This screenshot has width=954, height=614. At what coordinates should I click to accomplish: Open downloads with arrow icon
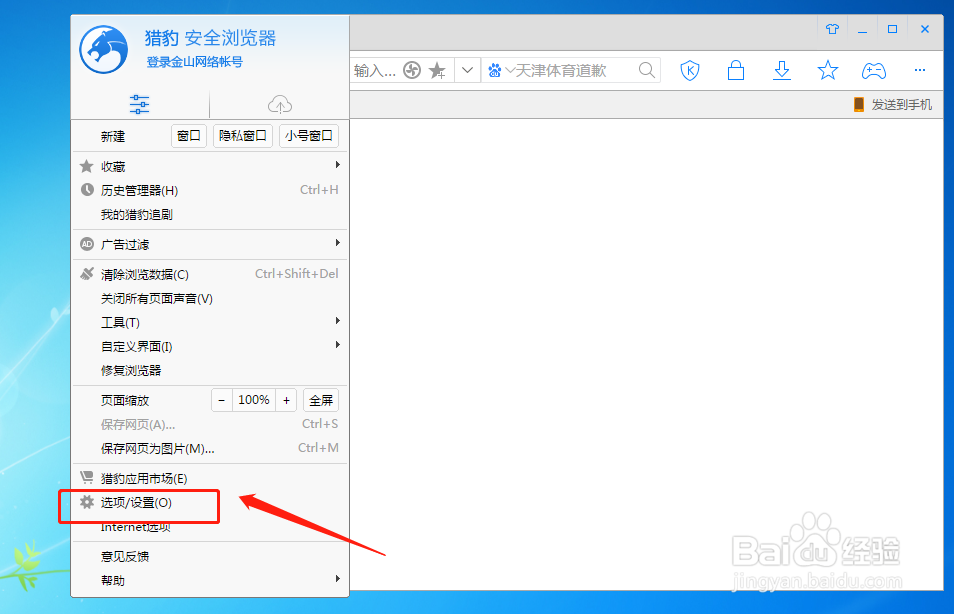782,71
